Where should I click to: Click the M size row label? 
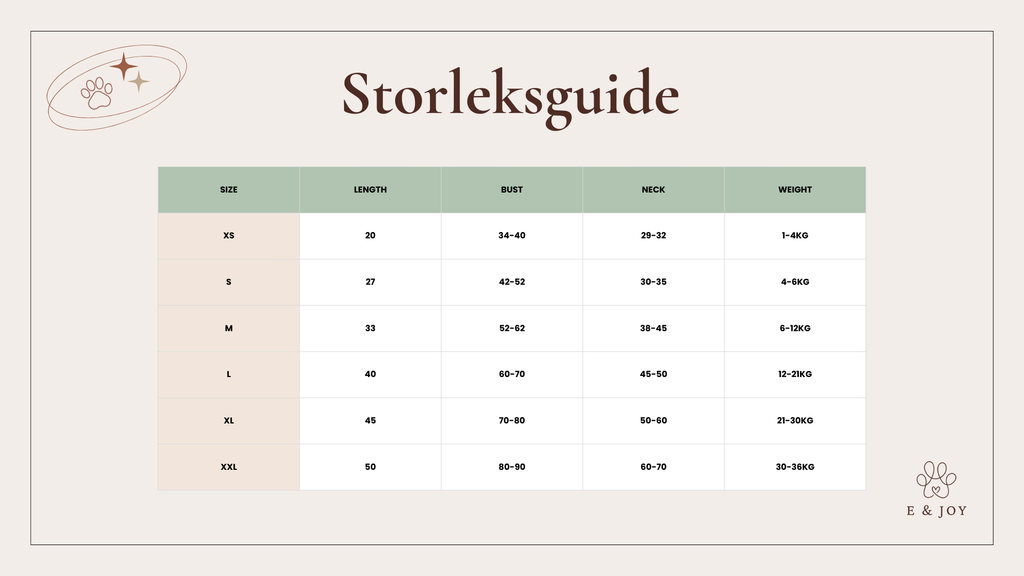click(x=229, y=328)
